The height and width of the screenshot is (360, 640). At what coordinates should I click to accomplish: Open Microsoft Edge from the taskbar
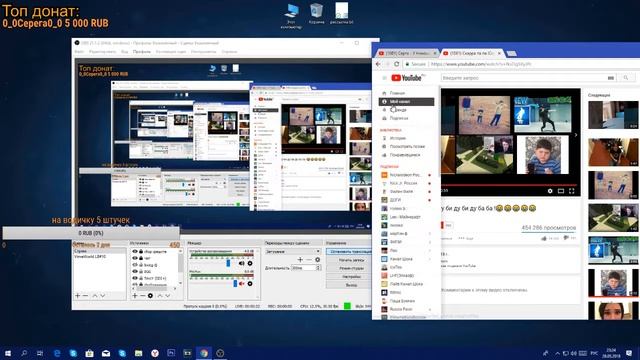57,353
